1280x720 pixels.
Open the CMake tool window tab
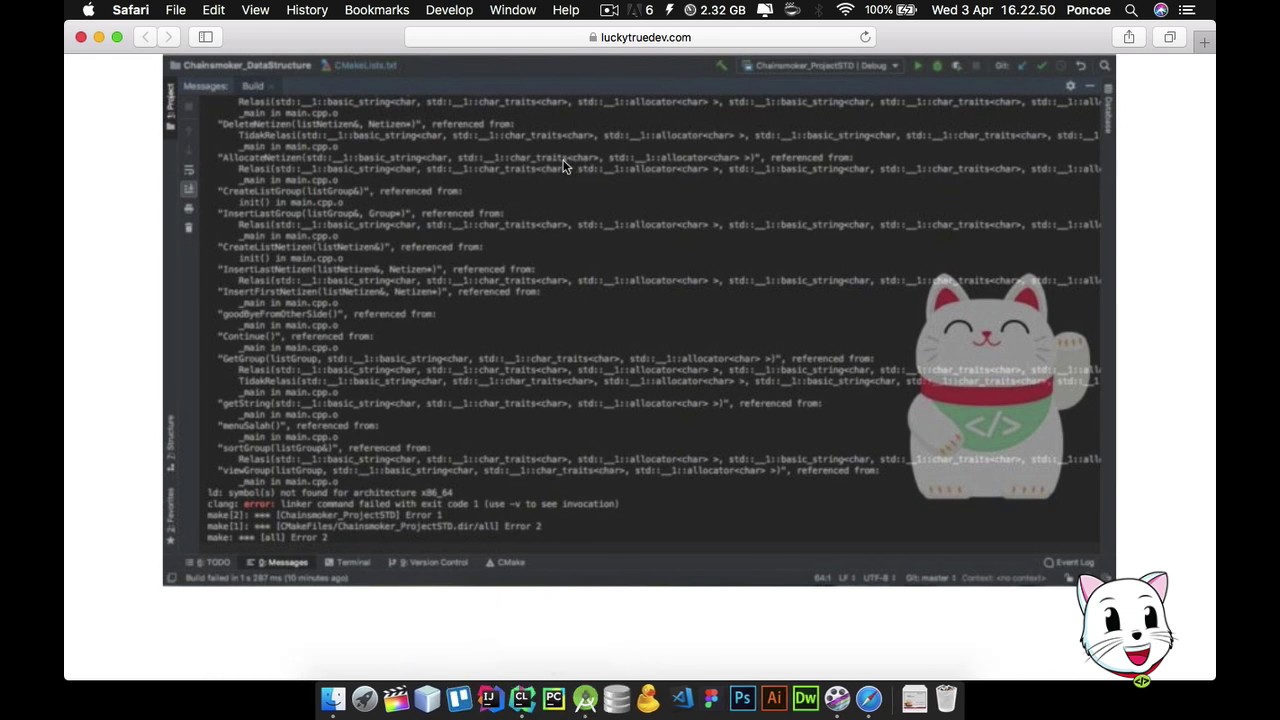coord(505,562)
